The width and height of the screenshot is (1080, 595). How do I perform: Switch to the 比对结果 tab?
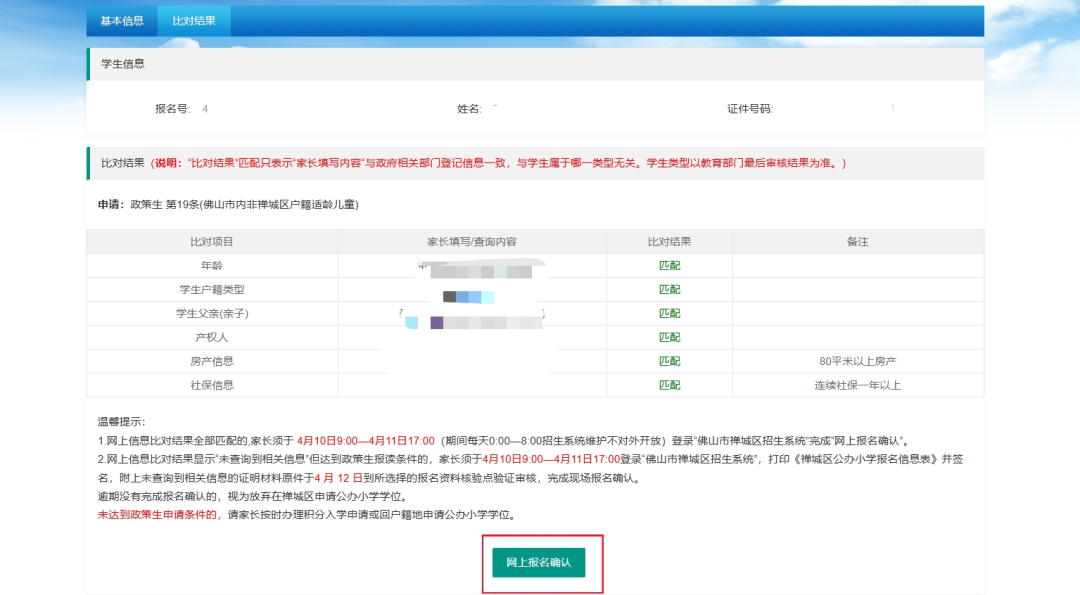tap(194, 21)
